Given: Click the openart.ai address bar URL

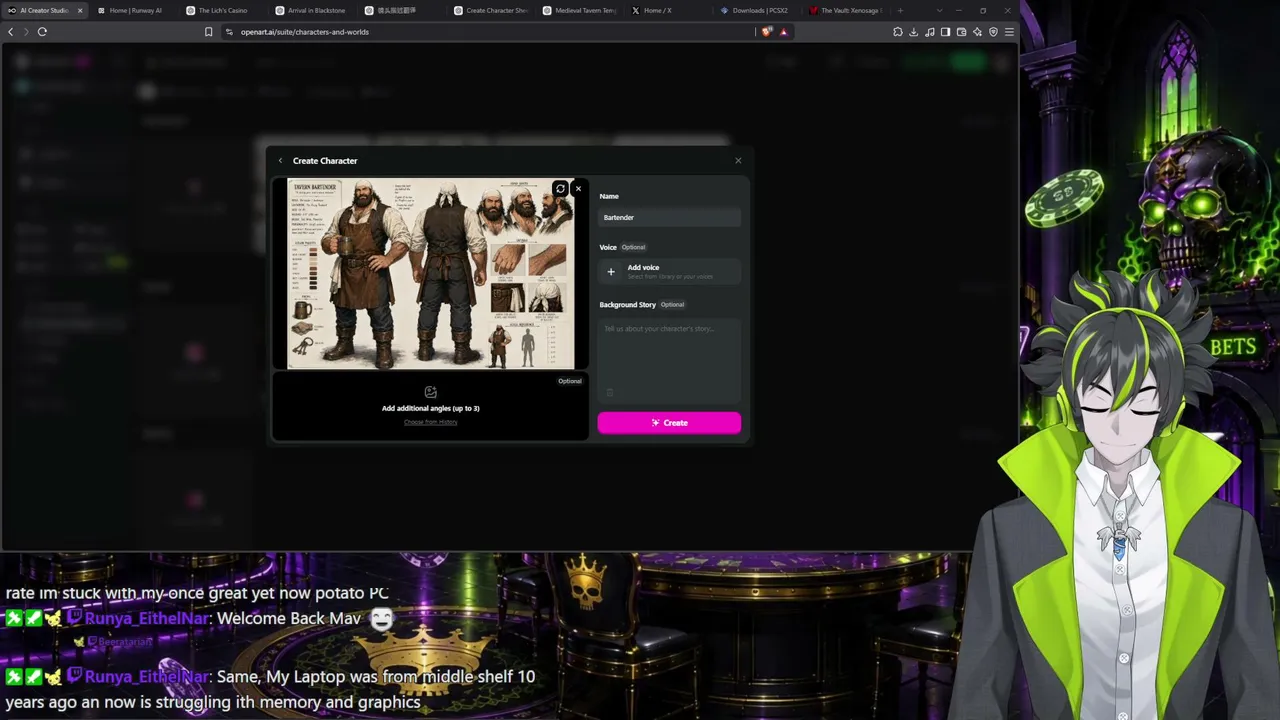Looking at the screenshot, I should coord(305,32).
